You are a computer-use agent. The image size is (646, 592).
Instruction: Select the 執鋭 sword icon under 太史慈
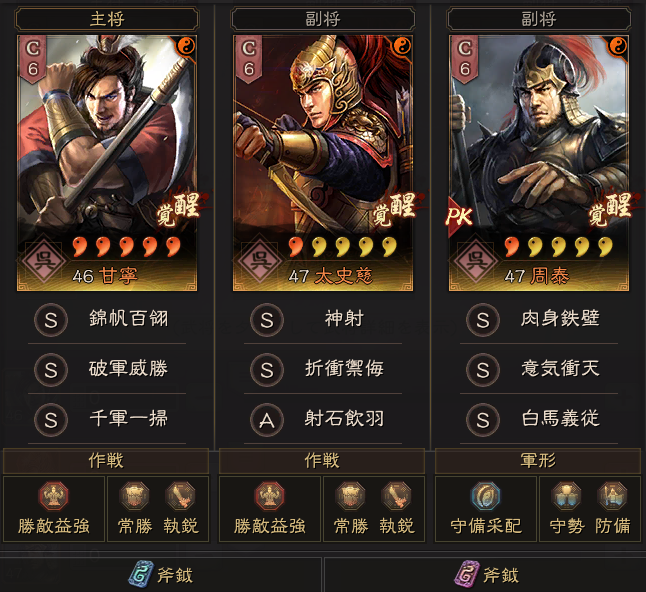396,496
